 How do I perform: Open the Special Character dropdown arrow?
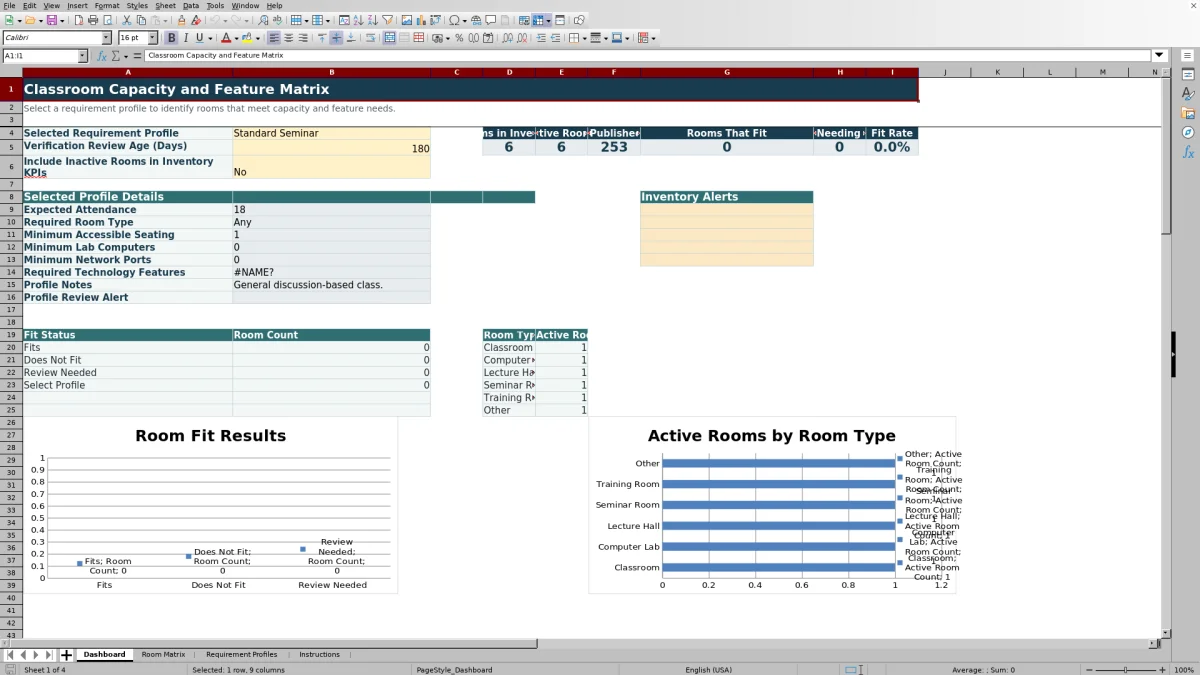(x=465, y=21)
